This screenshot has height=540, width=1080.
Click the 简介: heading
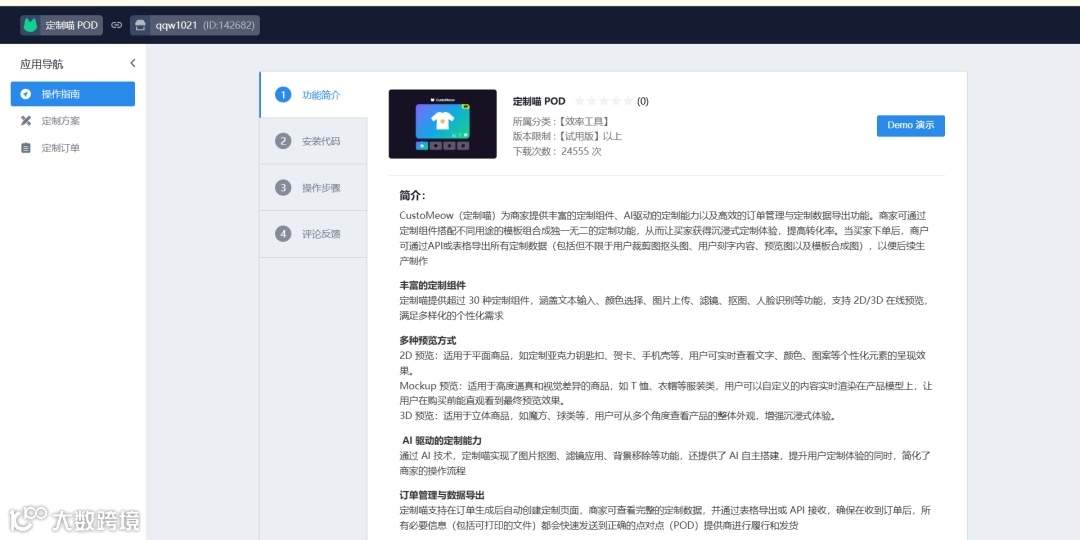pyautogui.click(x=413, y=196)
